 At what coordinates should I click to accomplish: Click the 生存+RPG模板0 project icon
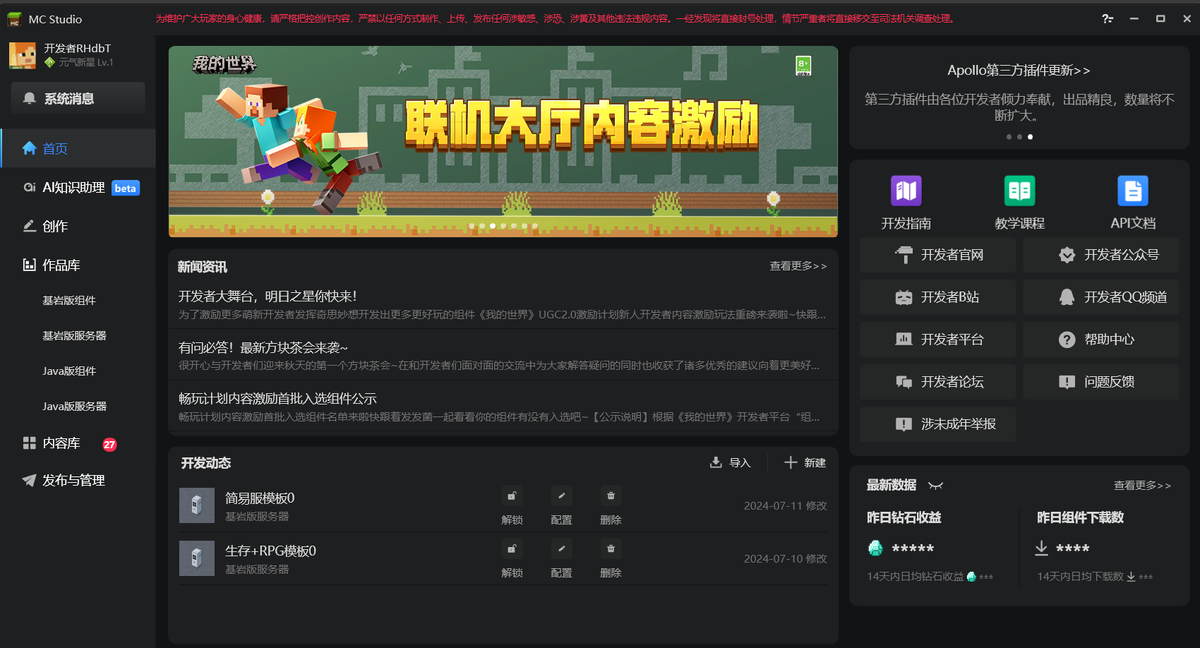tap(197, 558)
